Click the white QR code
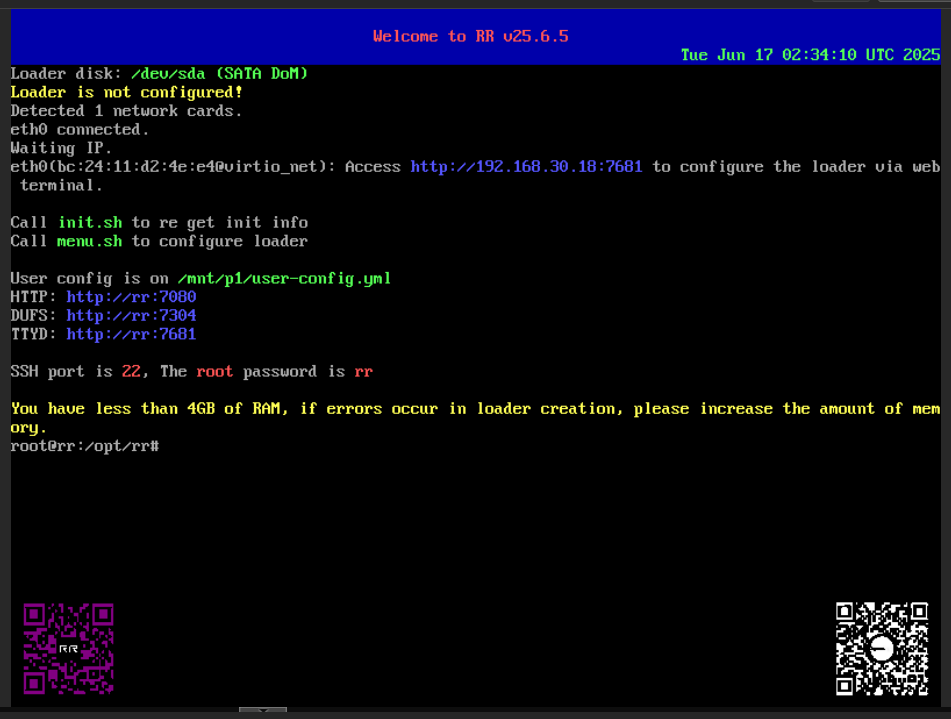951x719 pixels. tap(881, 648)
